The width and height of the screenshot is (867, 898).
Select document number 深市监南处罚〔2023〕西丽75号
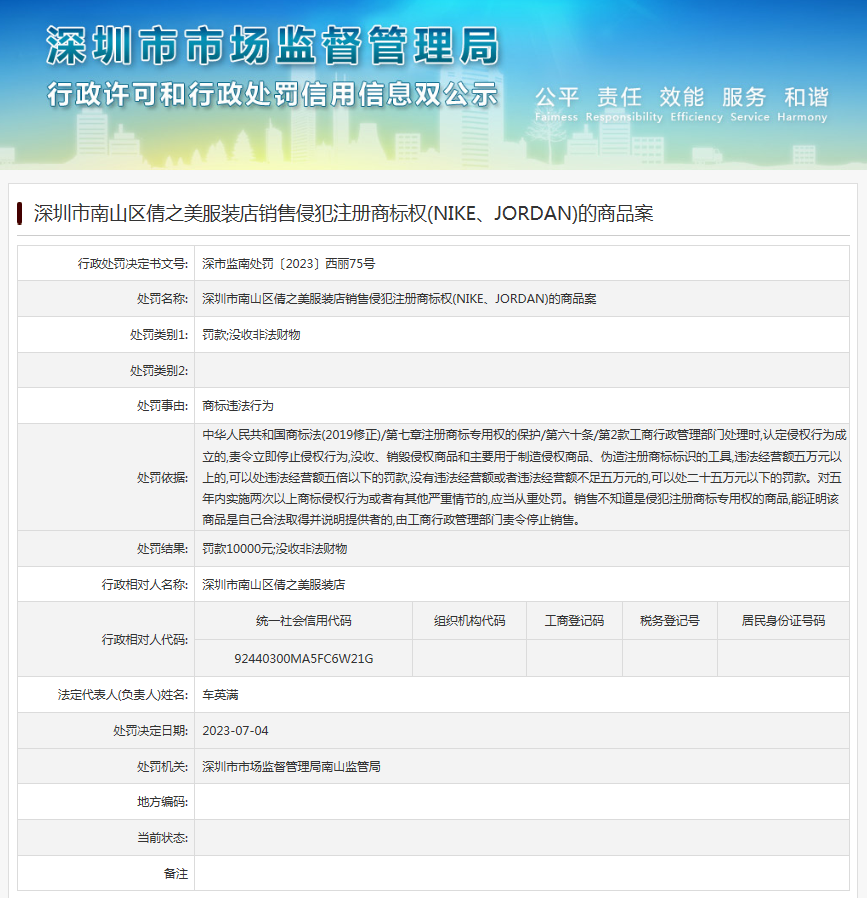coord(289,263)
